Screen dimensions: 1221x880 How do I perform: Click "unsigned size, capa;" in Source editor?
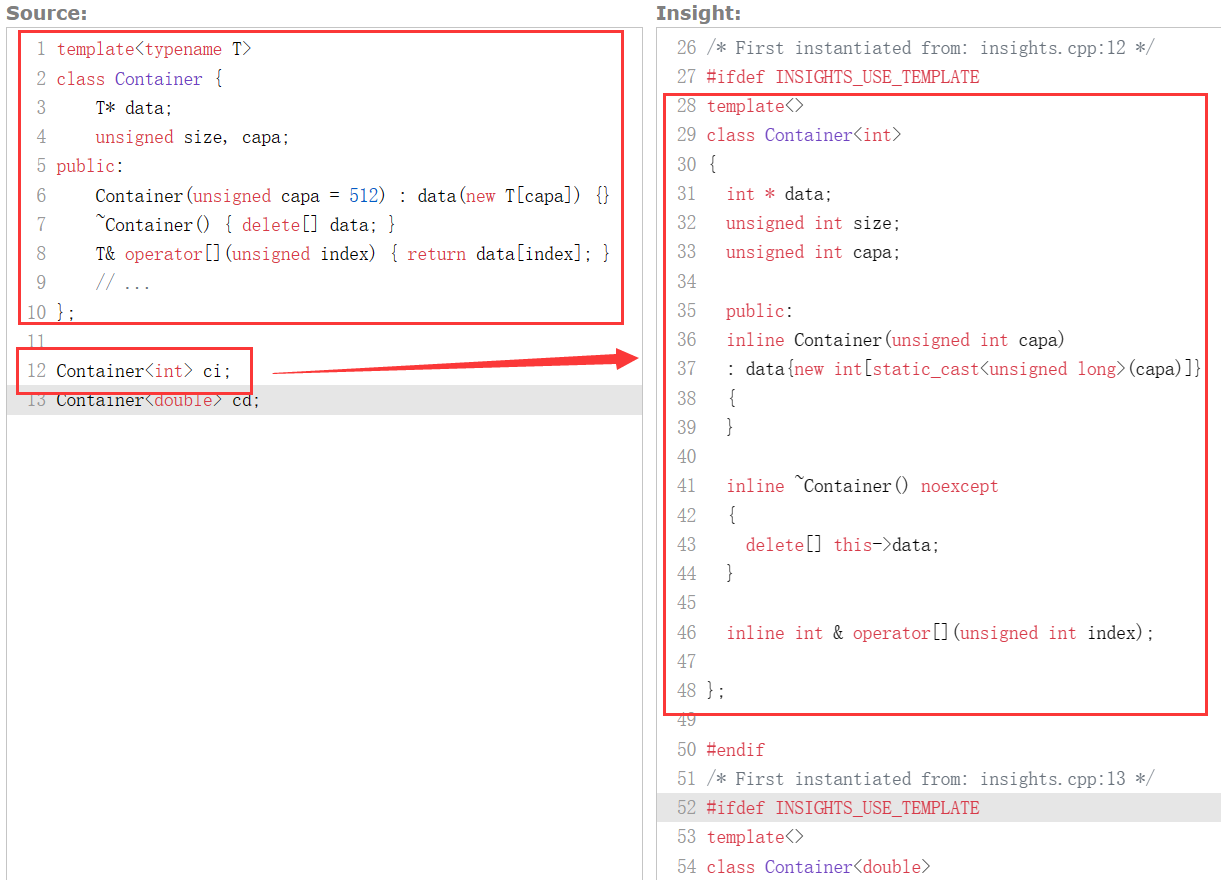(192, 137)
